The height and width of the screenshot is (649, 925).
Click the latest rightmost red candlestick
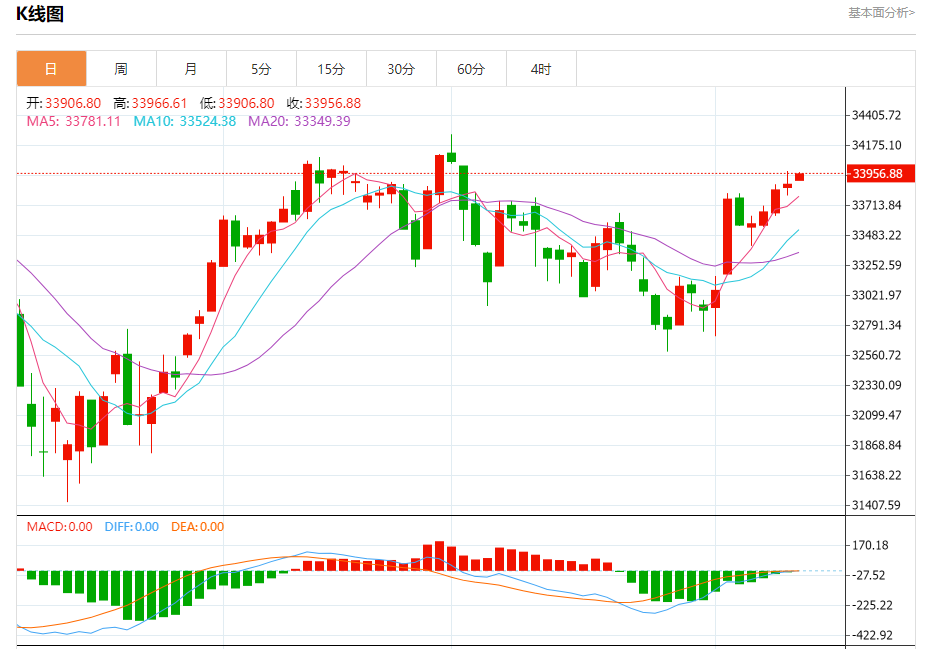coord(799,176)
